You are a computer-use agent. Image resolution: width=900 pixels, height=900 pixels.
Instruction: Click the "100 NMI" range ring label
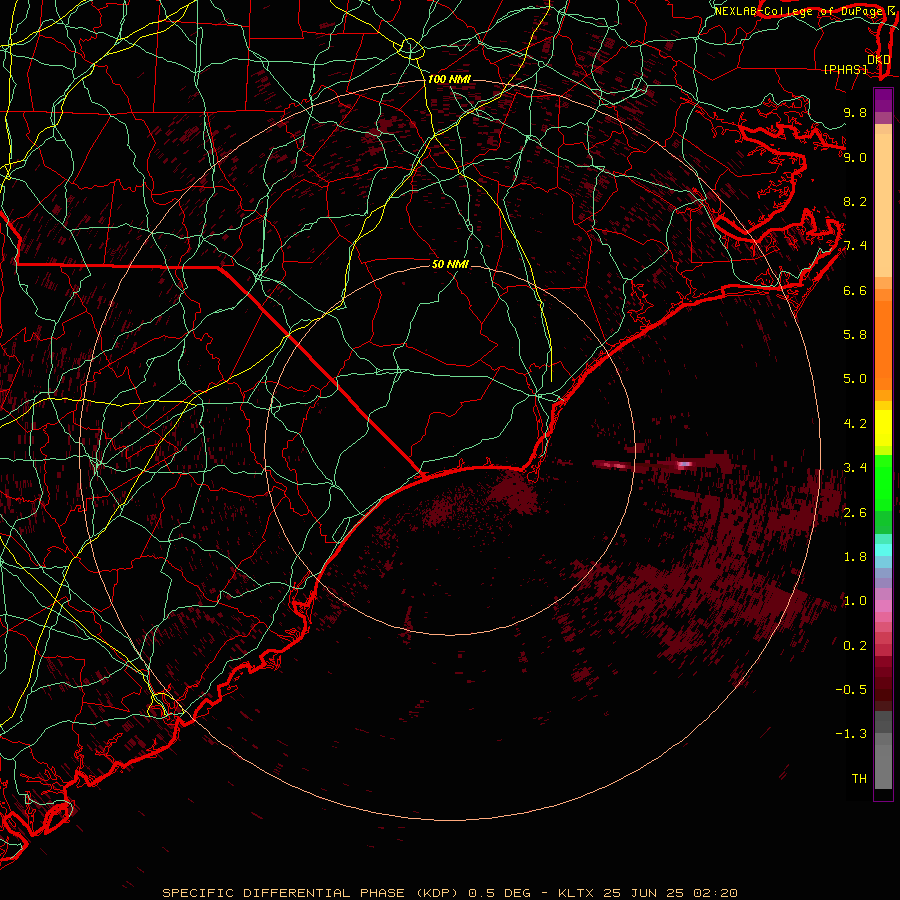pos(449,79)
